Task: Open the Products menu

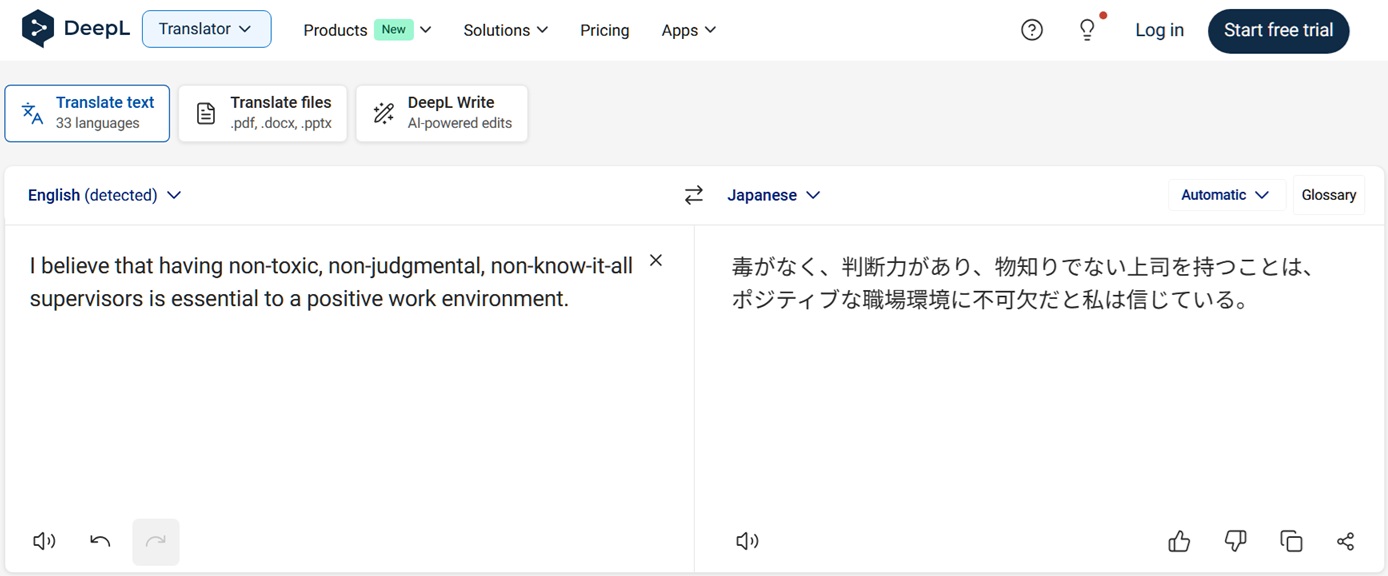Action: [x=367, y=30]
